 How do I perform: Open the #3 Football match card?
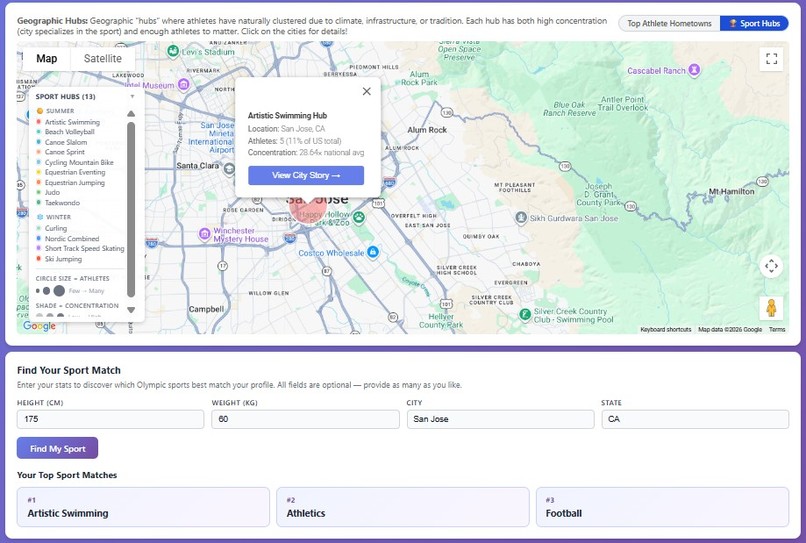(x=662, y=507)
